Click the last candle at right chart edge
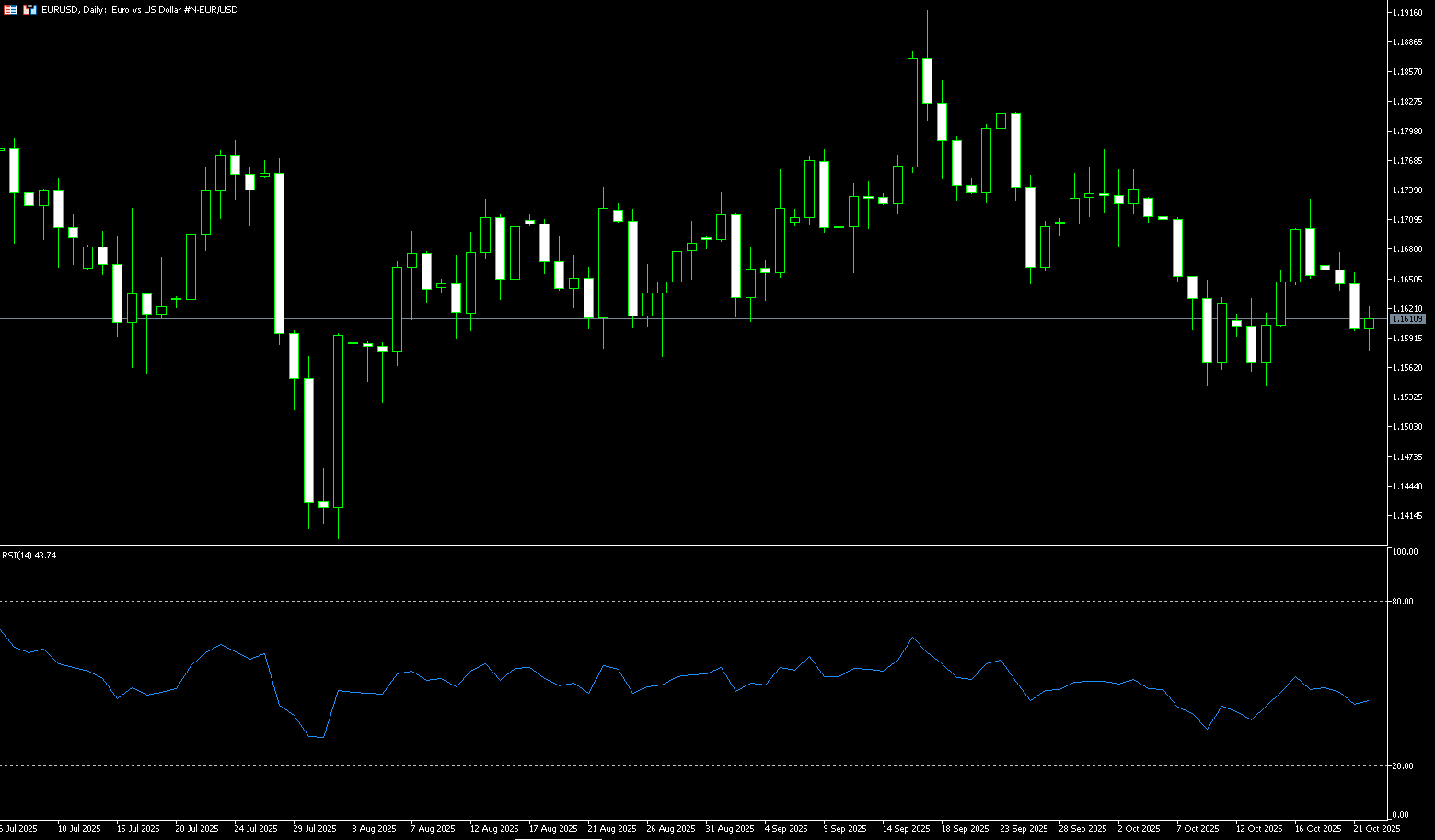 tap(1369, 323)
